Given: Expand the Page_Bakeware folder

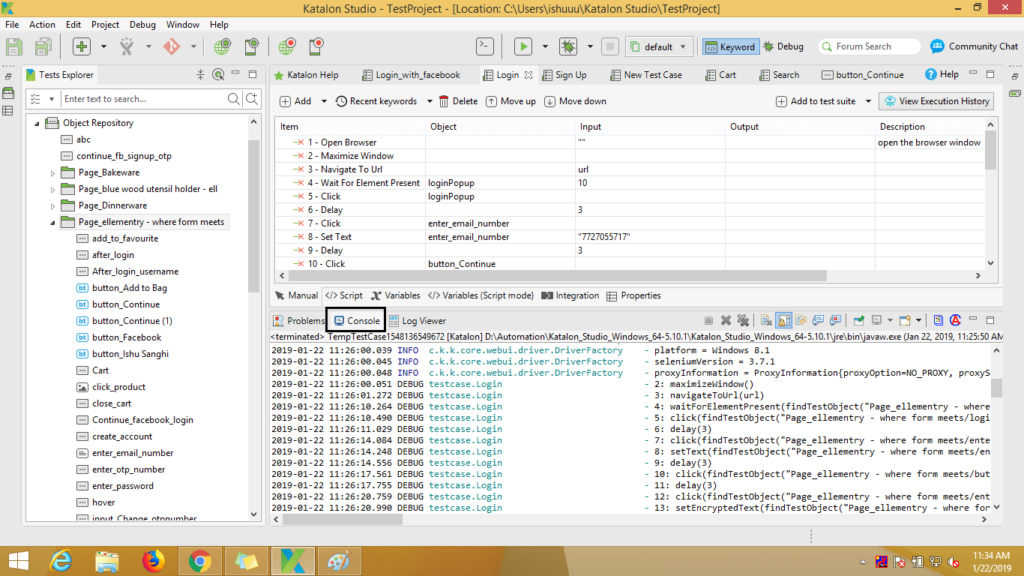Looking at the screenshot, I should (53, 173).
